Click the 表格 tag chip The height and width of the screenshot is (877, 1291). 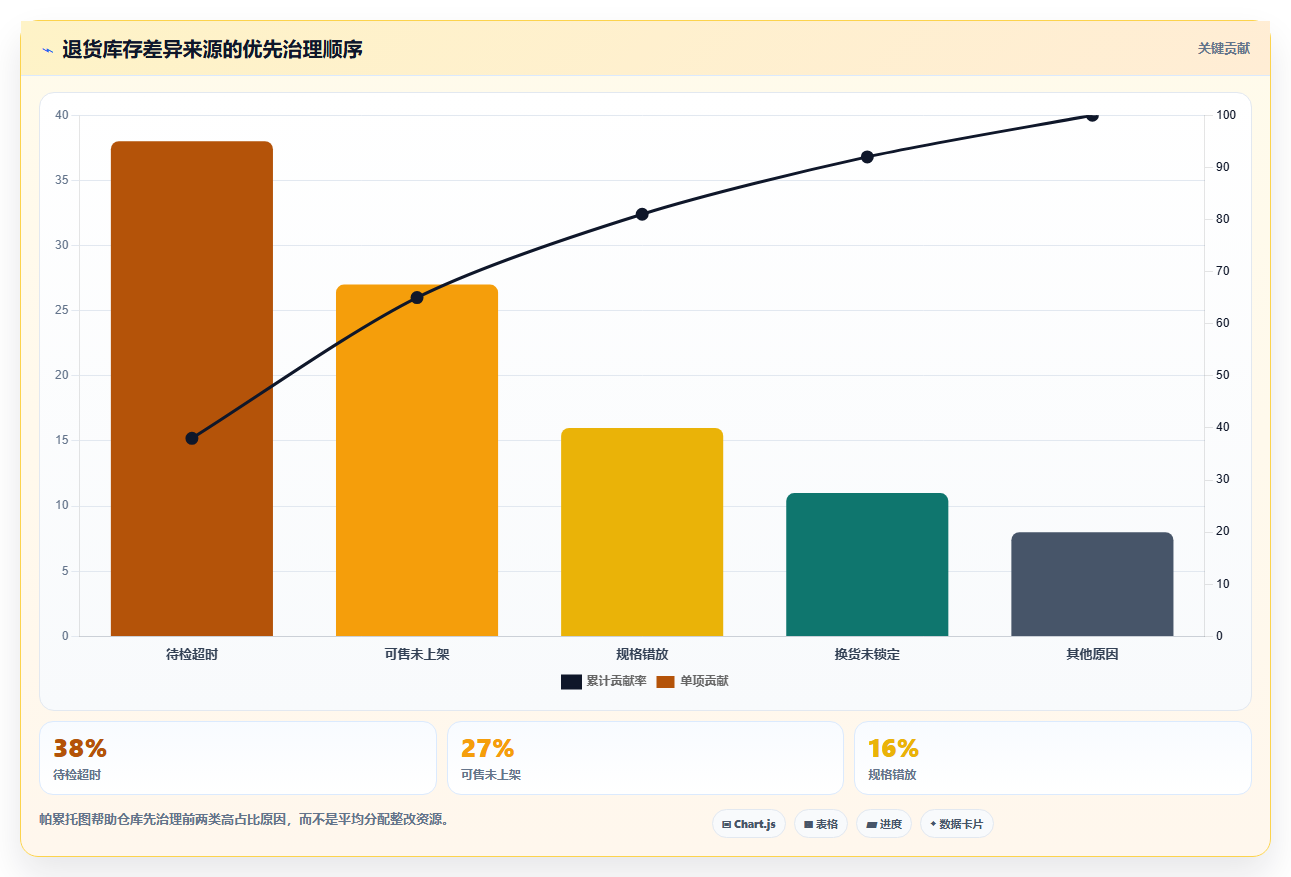pyautogui.click(x=821, y=824)
